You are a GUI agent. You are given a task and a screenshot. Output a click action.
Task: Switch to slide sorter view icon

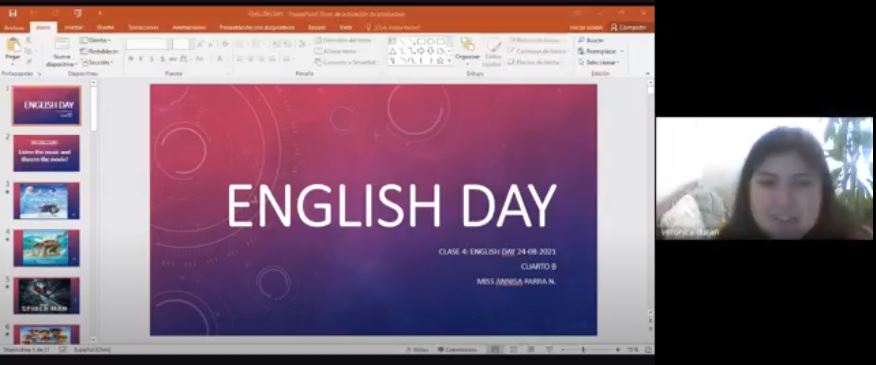(x=512, y=349)
